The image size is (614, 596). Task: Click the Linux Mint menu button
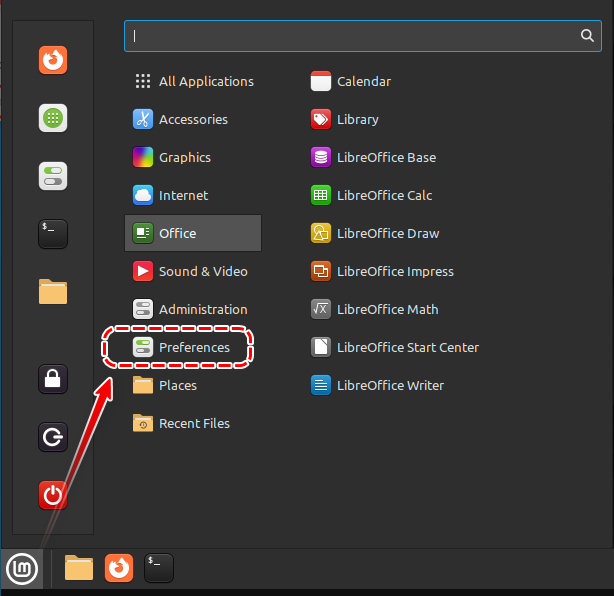pyautogui.click(x=21, y=568)
